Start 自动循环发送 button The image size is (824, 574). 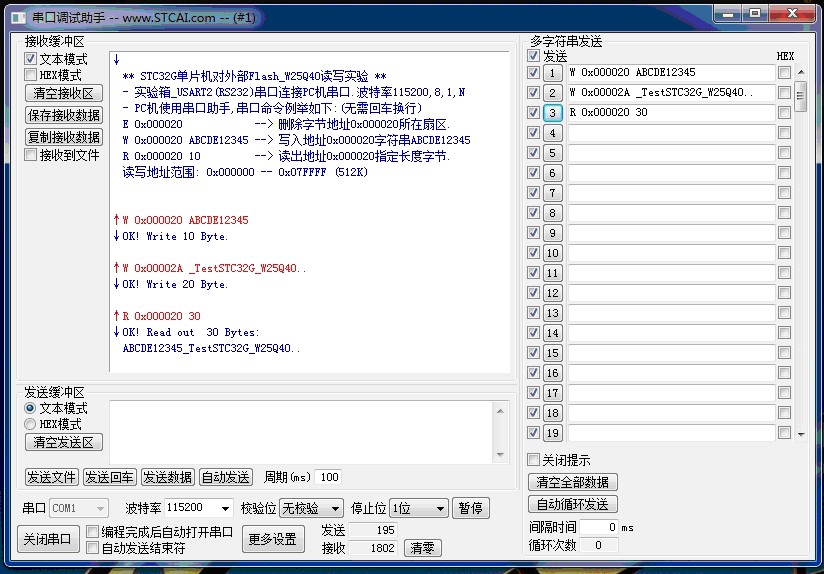tap(572, 504)
